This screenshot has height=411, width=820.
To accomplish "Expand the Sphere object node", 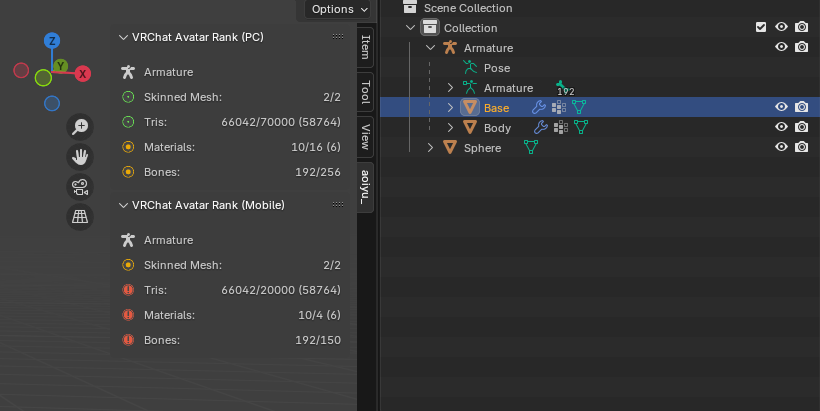I will pos(430,147).
